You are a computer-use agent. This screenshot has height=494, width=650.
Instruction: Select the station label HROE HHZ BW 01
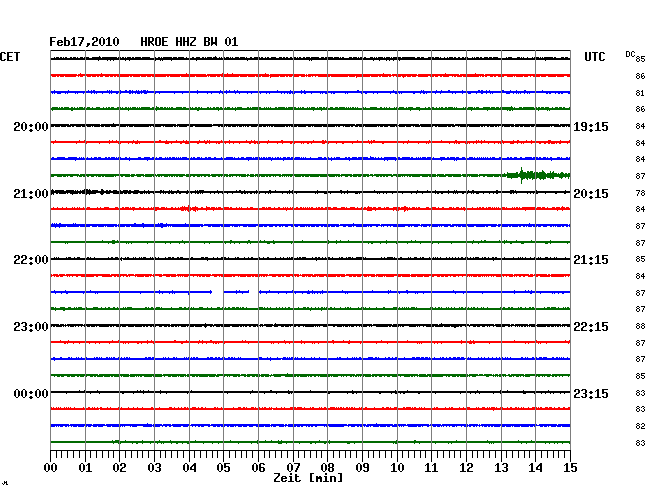(x=189, y=42)
